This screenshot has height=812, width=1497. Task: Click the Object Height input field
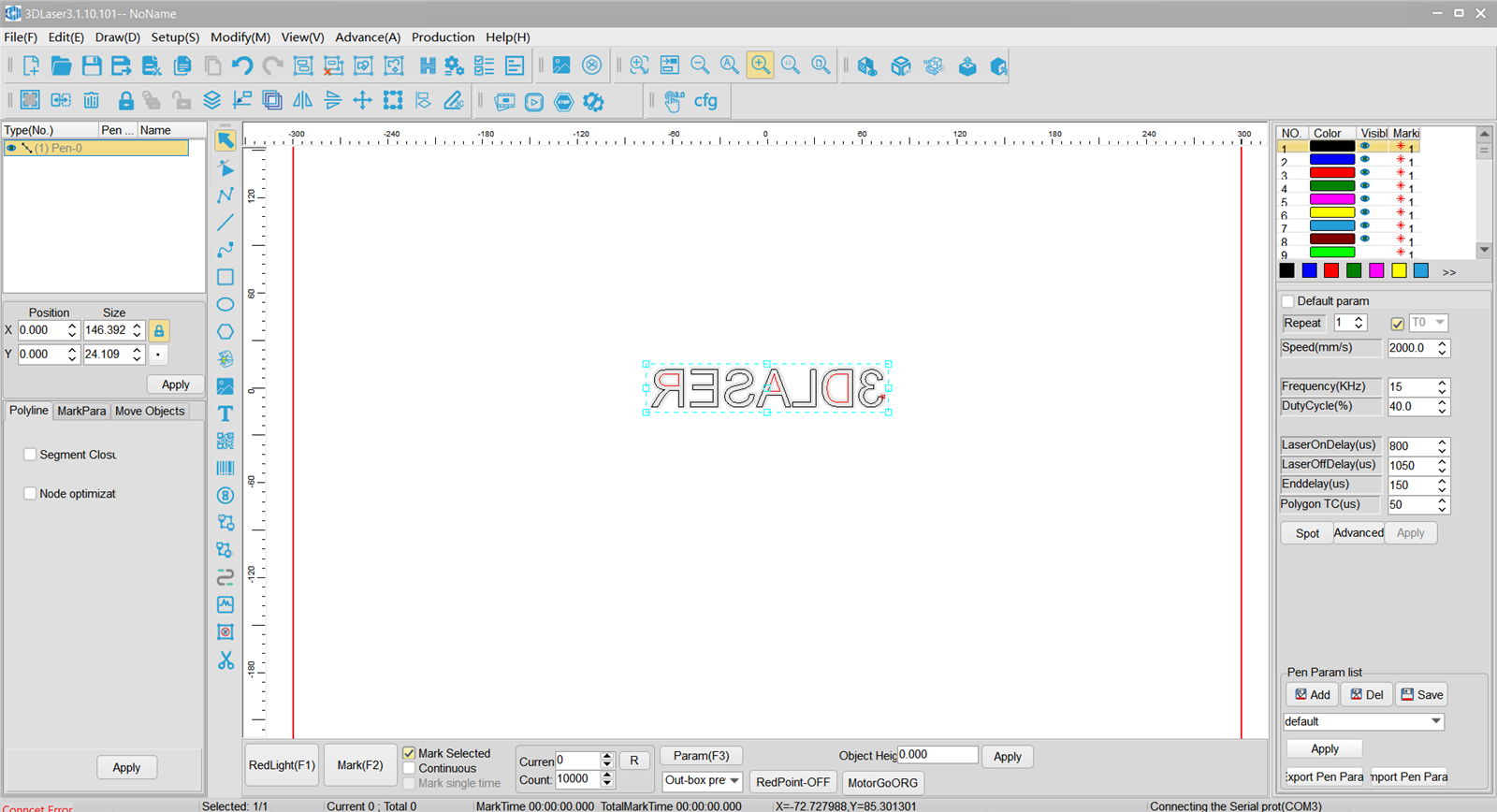[x=937, y=755]
